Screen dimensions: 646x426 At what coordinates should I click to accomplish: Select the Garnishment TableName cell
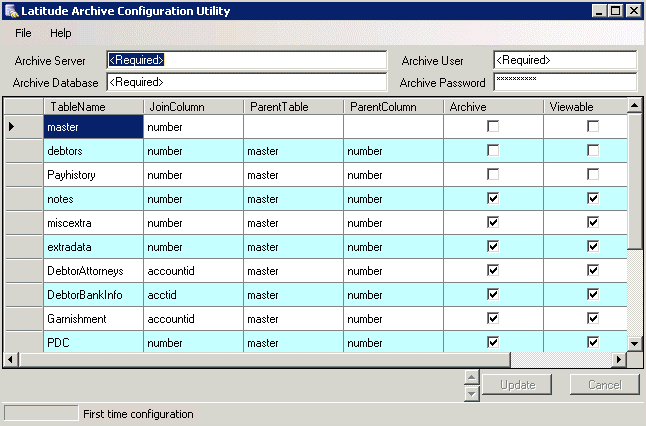(x=94, y=318)
